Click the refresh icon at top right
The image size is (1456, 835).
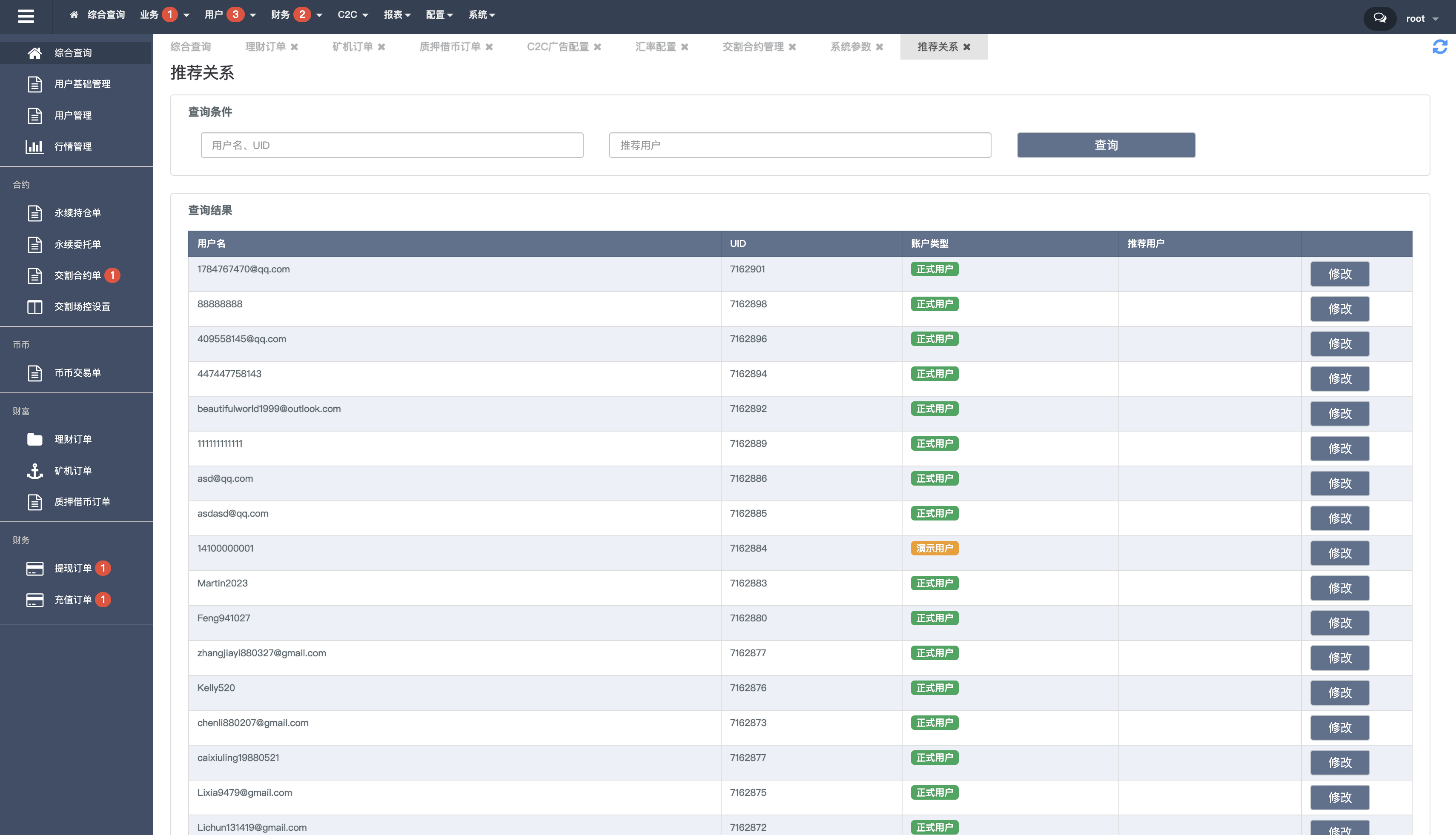point(1439,47)
